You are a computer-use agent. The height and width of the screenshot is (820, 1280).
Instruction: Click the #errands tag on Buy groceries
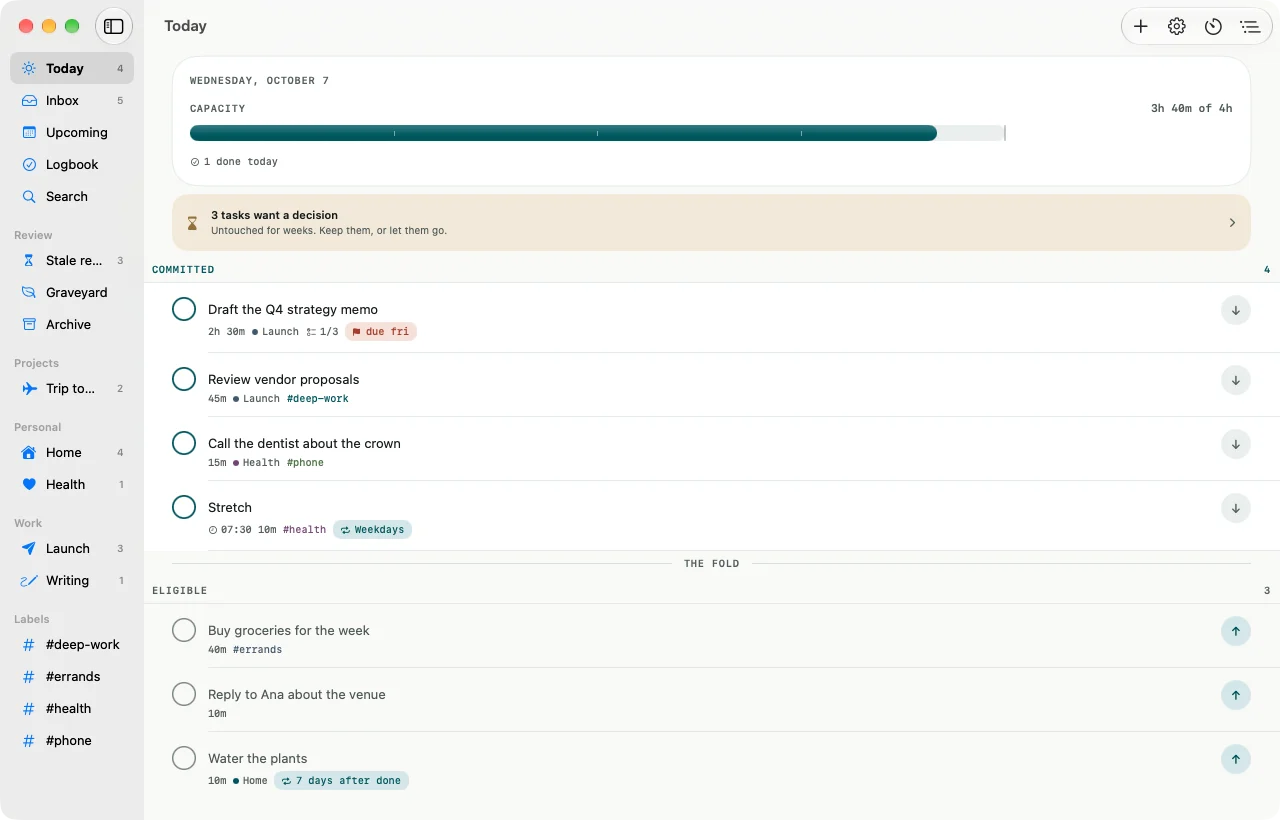click(257, 650)
